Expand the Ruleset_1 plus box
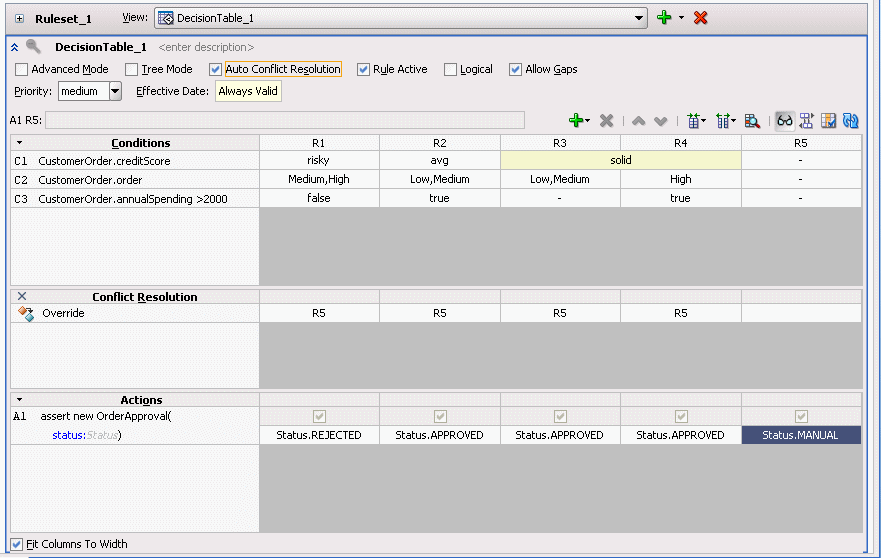Screen dimensions: 881x558 [x=20, y=19]
